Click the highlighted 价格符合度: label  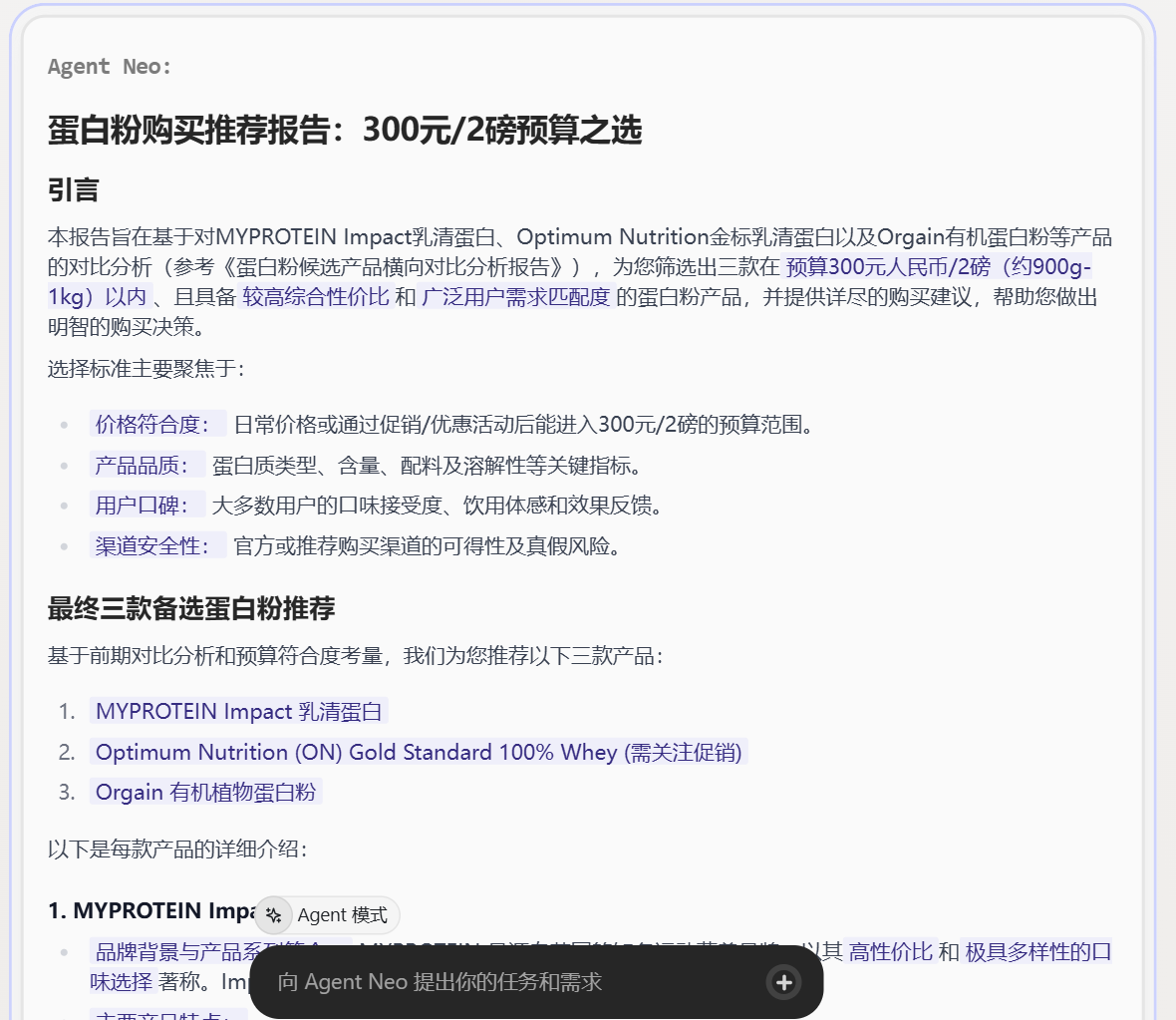(x=157, y=424)
